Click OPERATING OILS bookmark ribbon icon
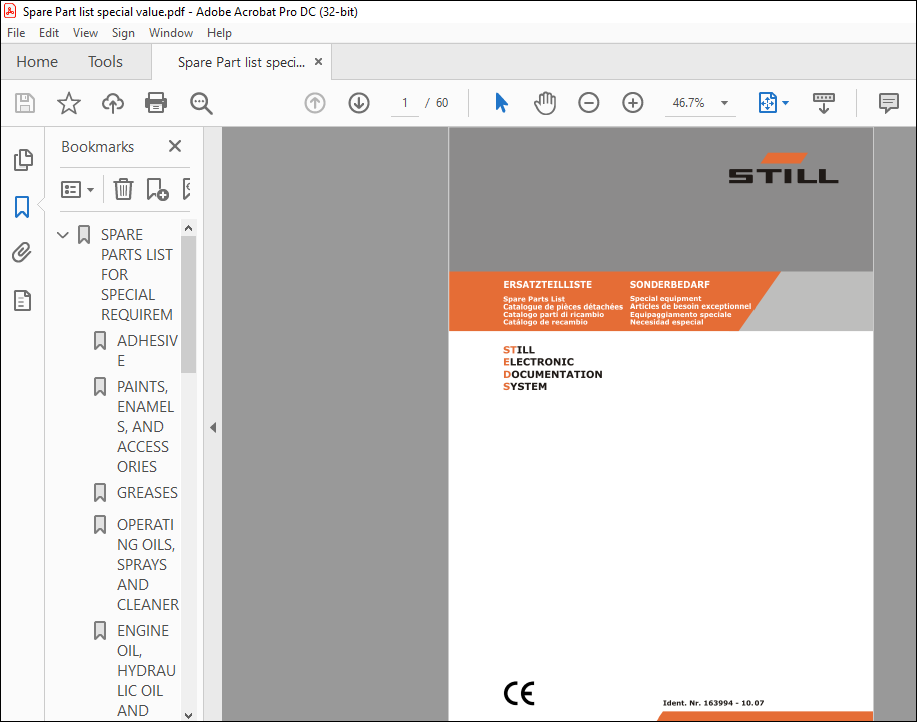The height and width of the screenshot is (722, 917). [x=100, y=524]
